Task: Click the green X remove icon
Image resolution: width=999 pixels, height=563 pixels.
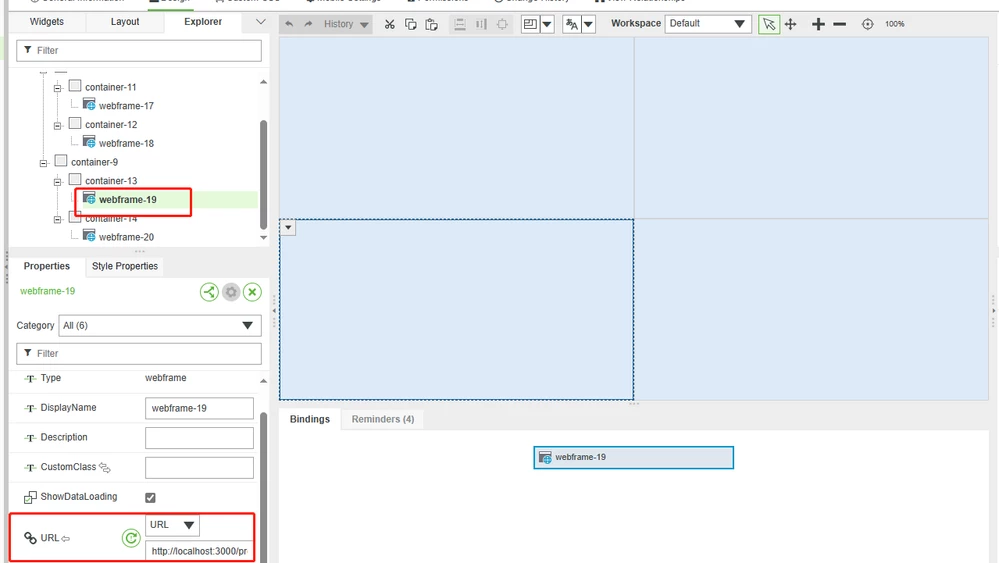Action: pyautogui.click(x=252, y=292)
